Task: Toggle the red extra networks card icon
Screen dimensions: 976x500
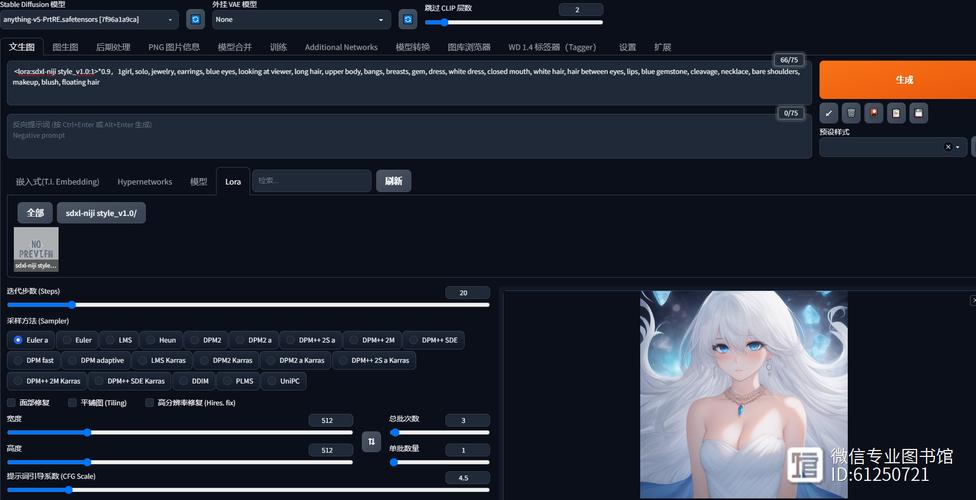Action: (x=873, y=113)
